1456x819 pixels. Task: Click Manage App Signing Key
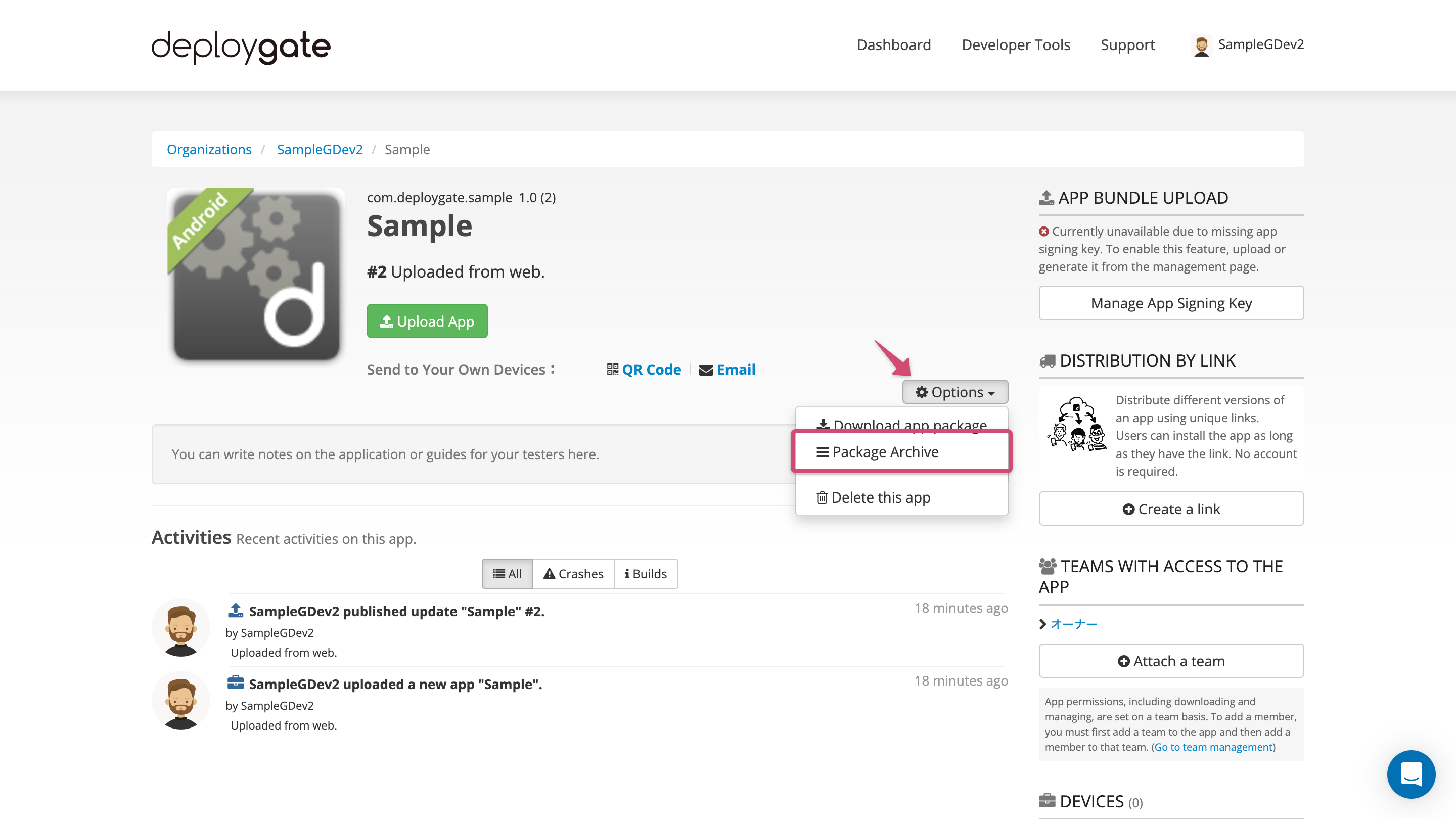[1170, 303]
